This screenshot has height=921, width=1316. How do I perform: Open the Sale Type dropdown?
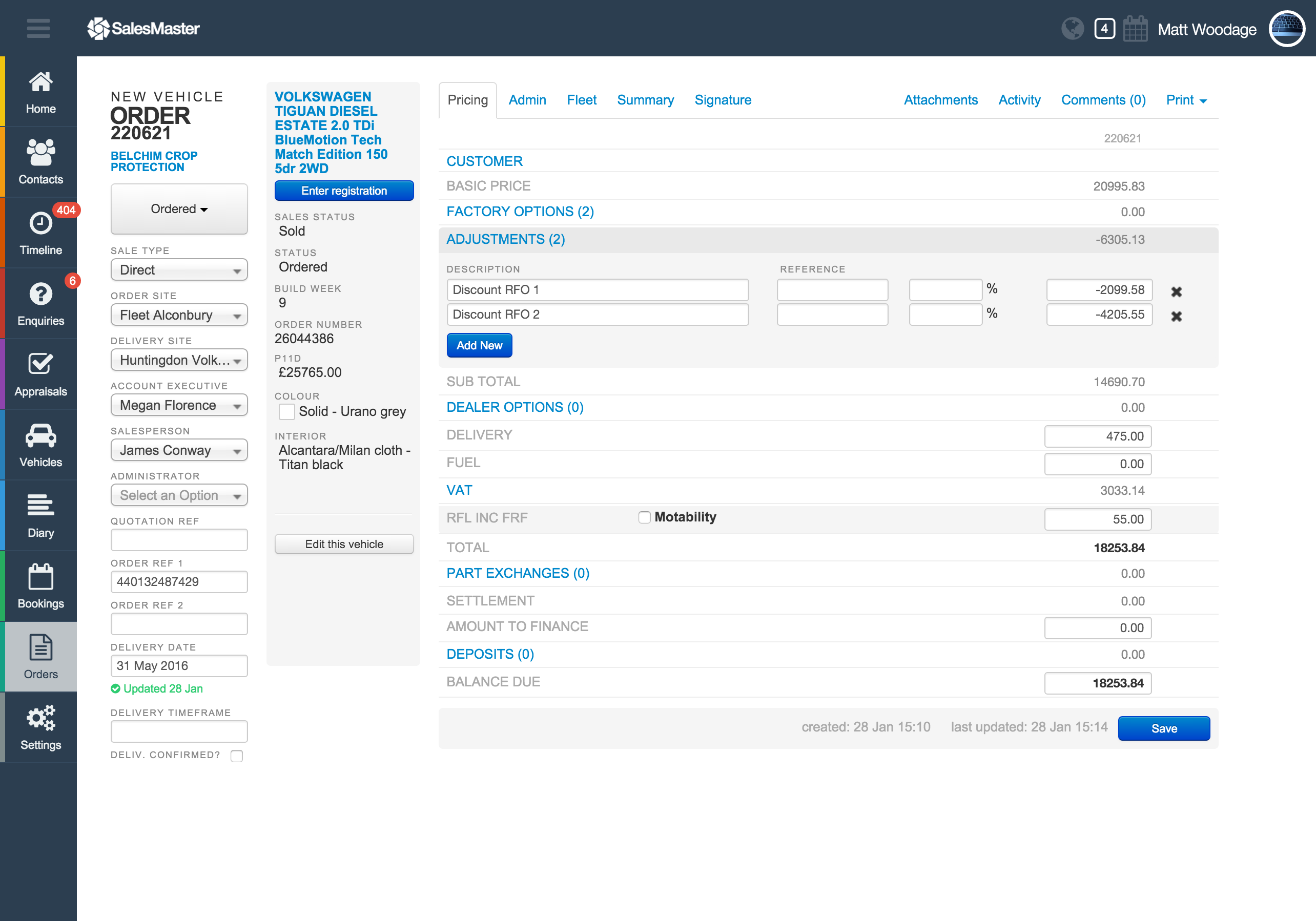point(179,270)
